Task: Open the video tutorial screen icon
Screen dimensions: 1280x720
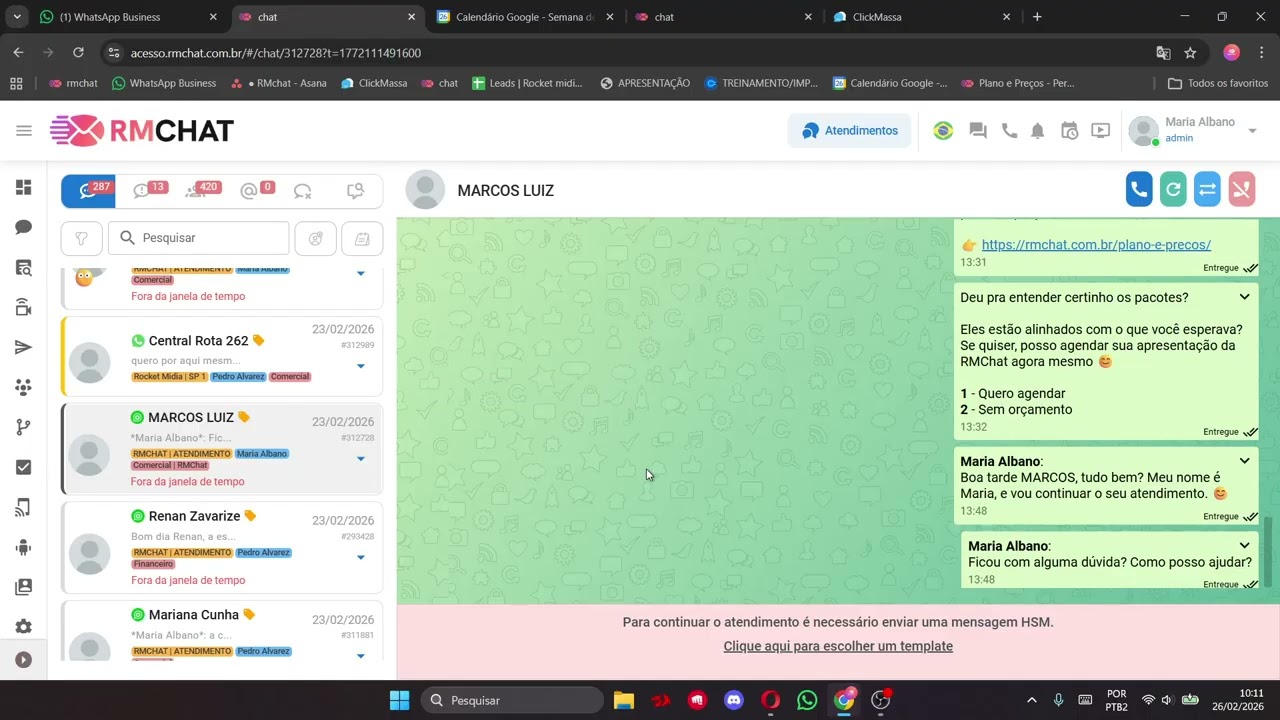Action: click(1101, 131)
